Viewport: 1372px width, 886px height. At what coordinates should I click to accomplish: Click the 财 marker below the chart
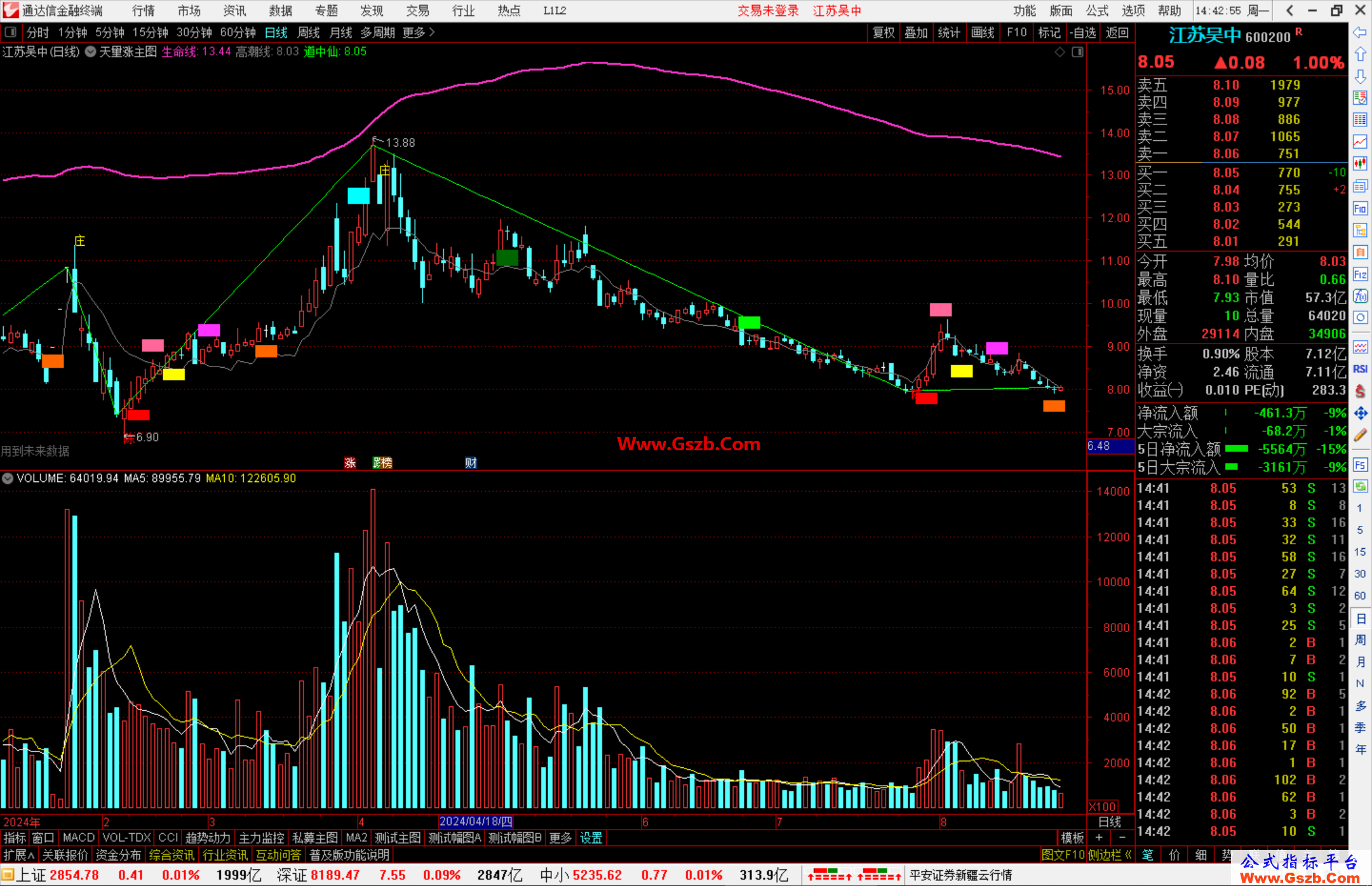471,463
